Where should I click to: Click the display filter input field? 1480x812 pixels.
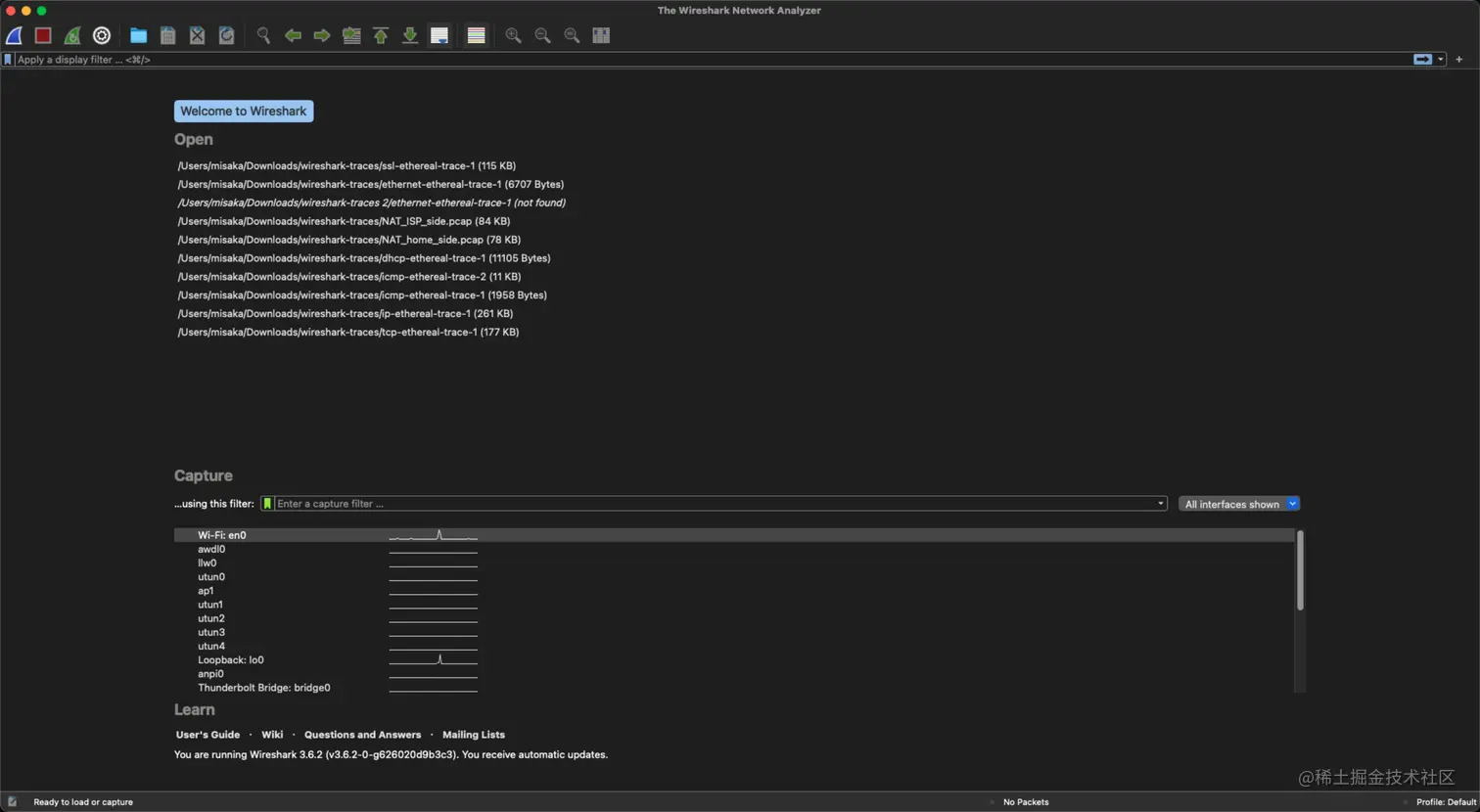point(713,60)
